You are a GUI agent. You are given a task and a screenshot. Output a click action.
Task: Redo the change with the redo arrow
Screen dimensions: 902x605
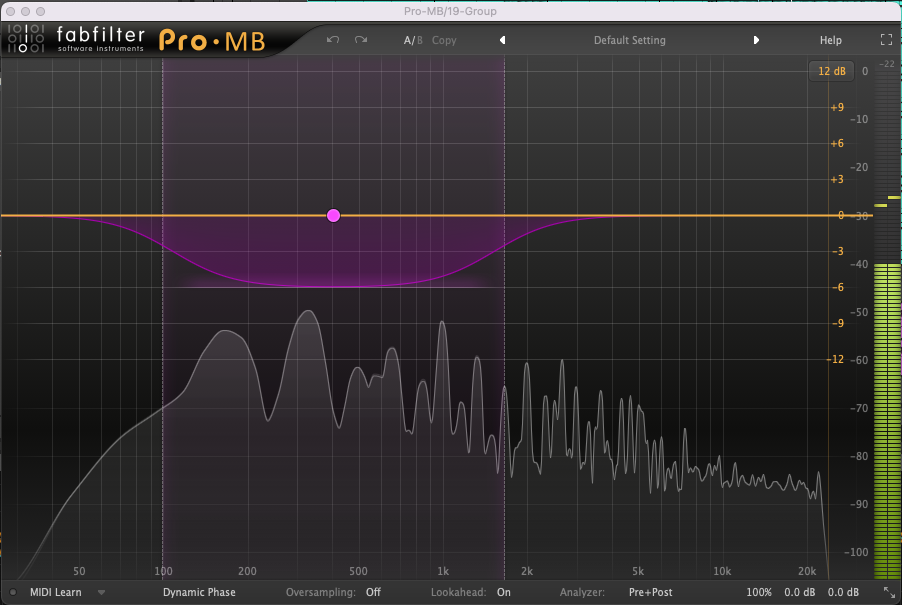pyautogui.click(x=361, y=40)
